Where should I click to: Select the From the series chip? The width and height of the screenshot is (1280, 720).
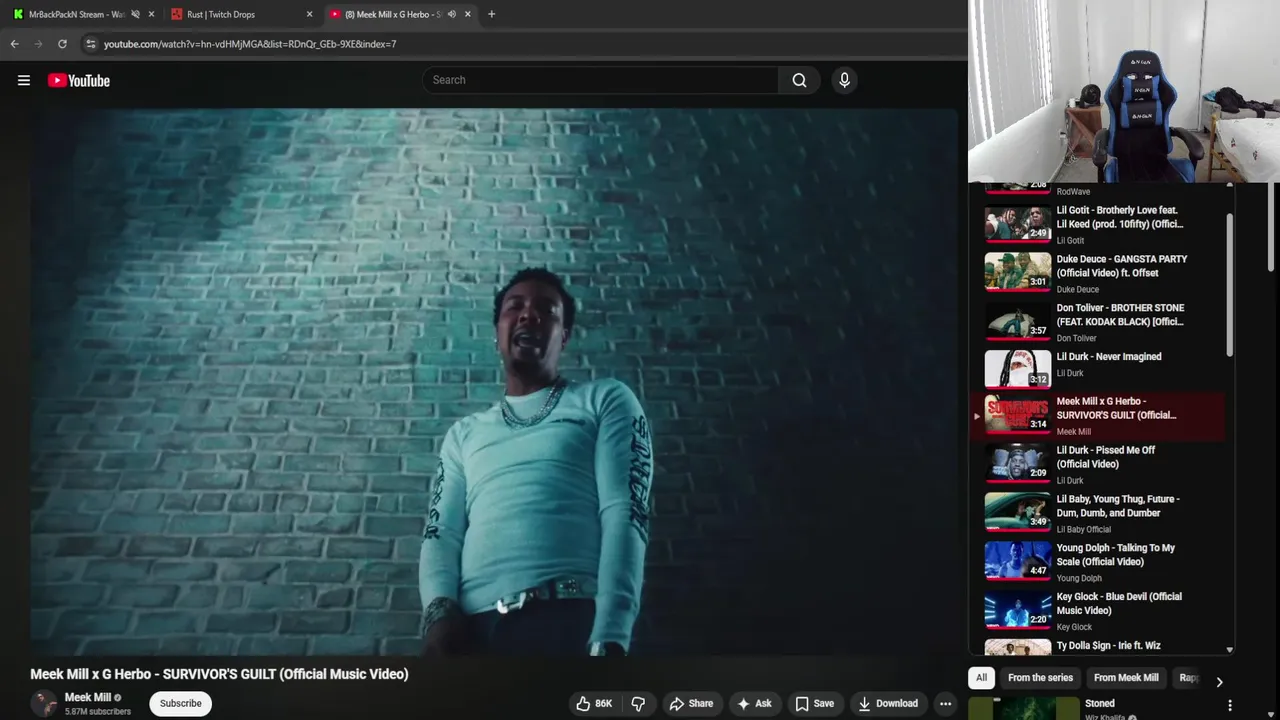point(1040,678)
